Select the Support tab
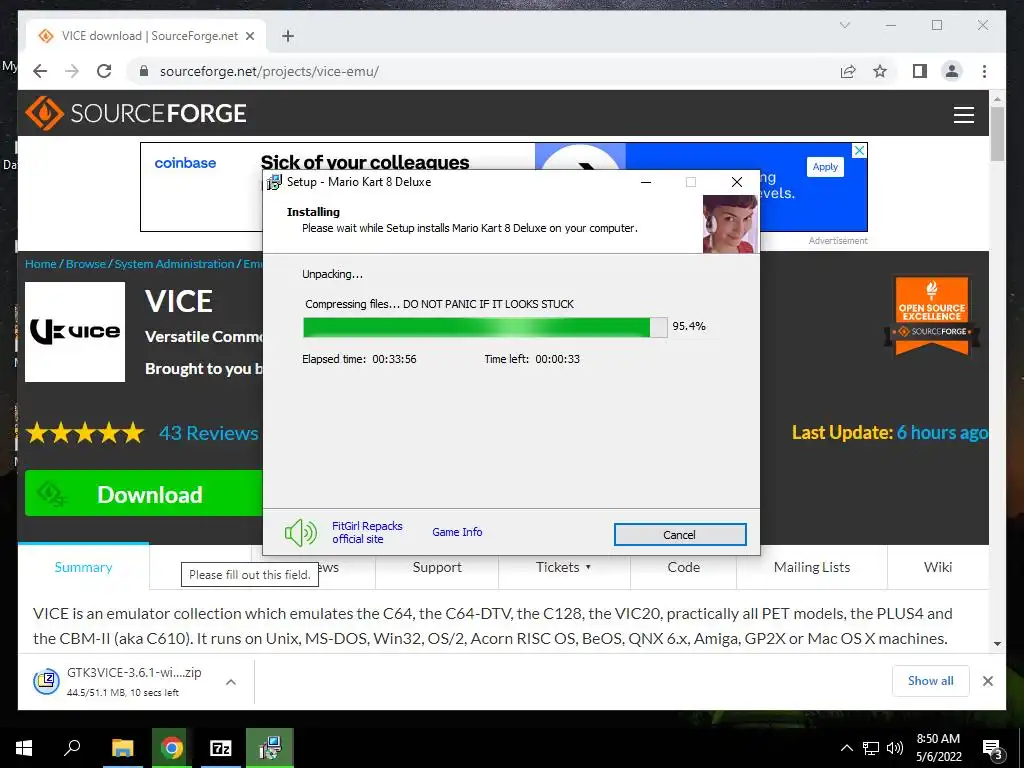This screenshot has height=768, width=1024. click(x=437, y=567)
